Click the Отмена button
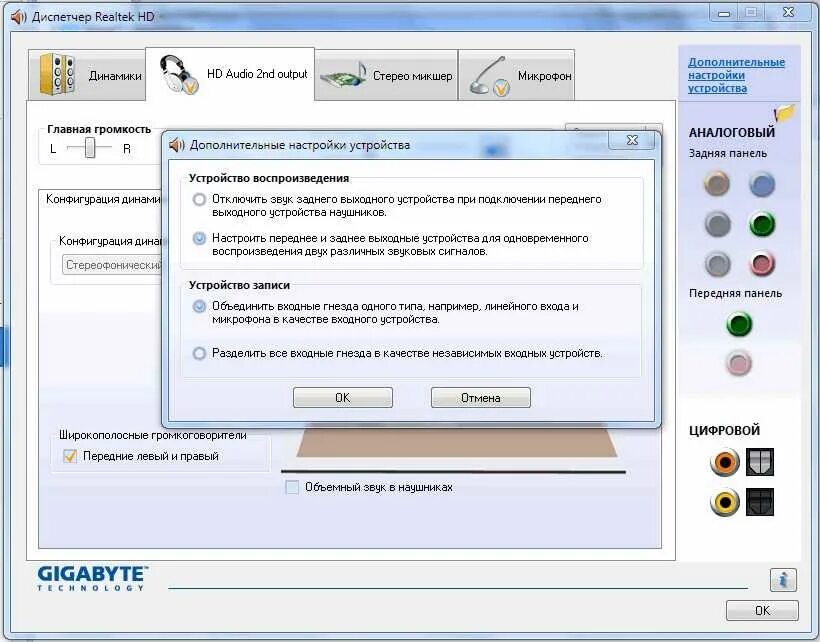The image size is (820, 642). [x=481, y=397]
